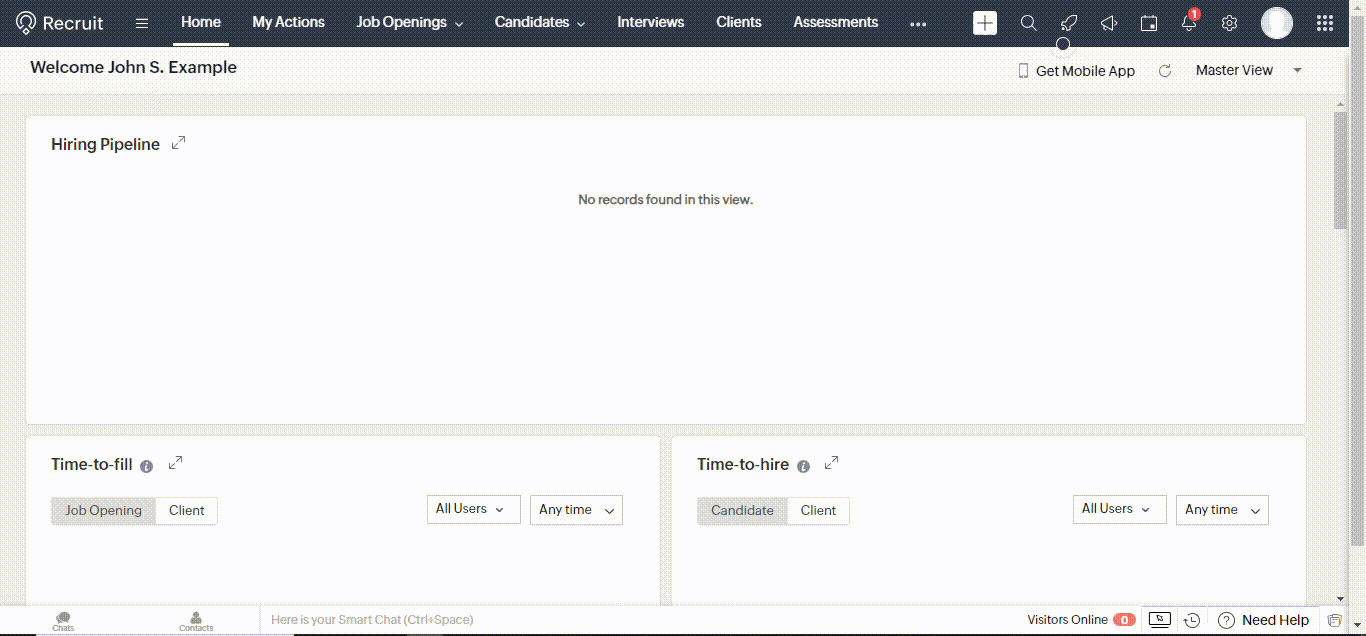
Task: Select Candidate in Time-to-hire toggle
Action: (x=742, y=510)
